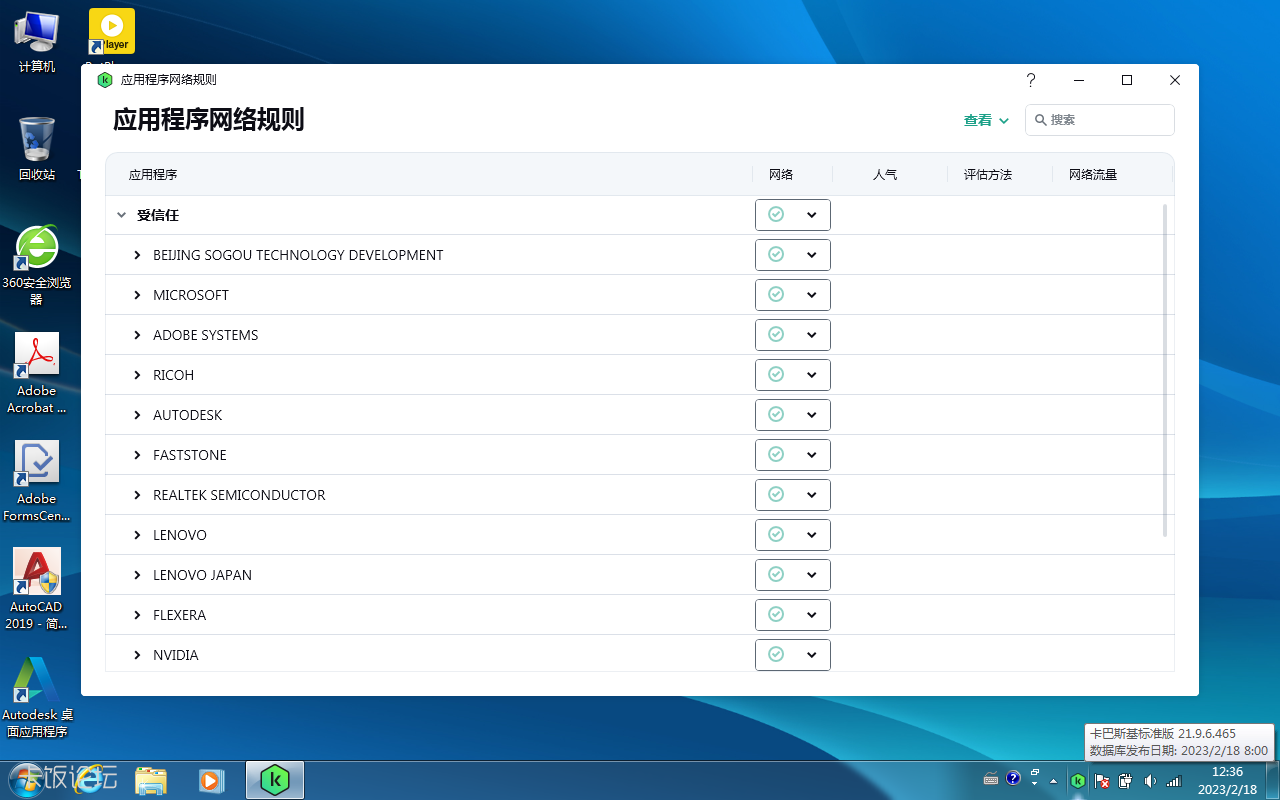The width and height of the screenshot is (1280, 800).
Task: Sort by 人气 column header
Action: click(x=885, y=175)
